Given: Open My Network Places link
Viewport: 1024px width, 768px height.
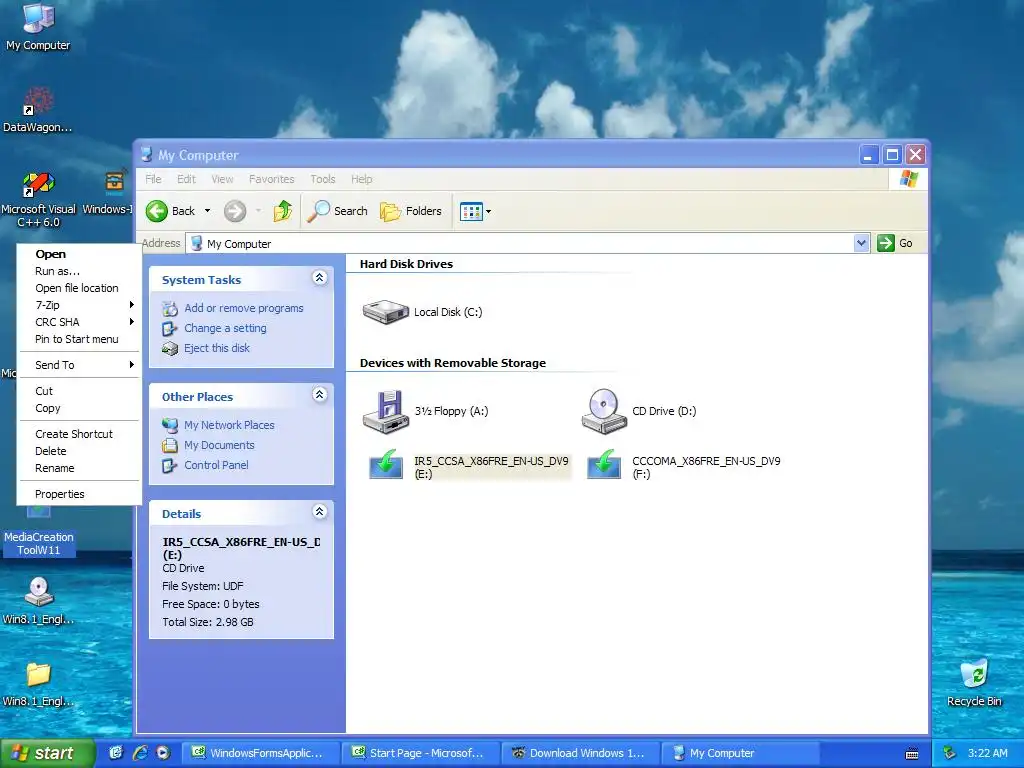Looking at the screenshot, I should 229,425.
